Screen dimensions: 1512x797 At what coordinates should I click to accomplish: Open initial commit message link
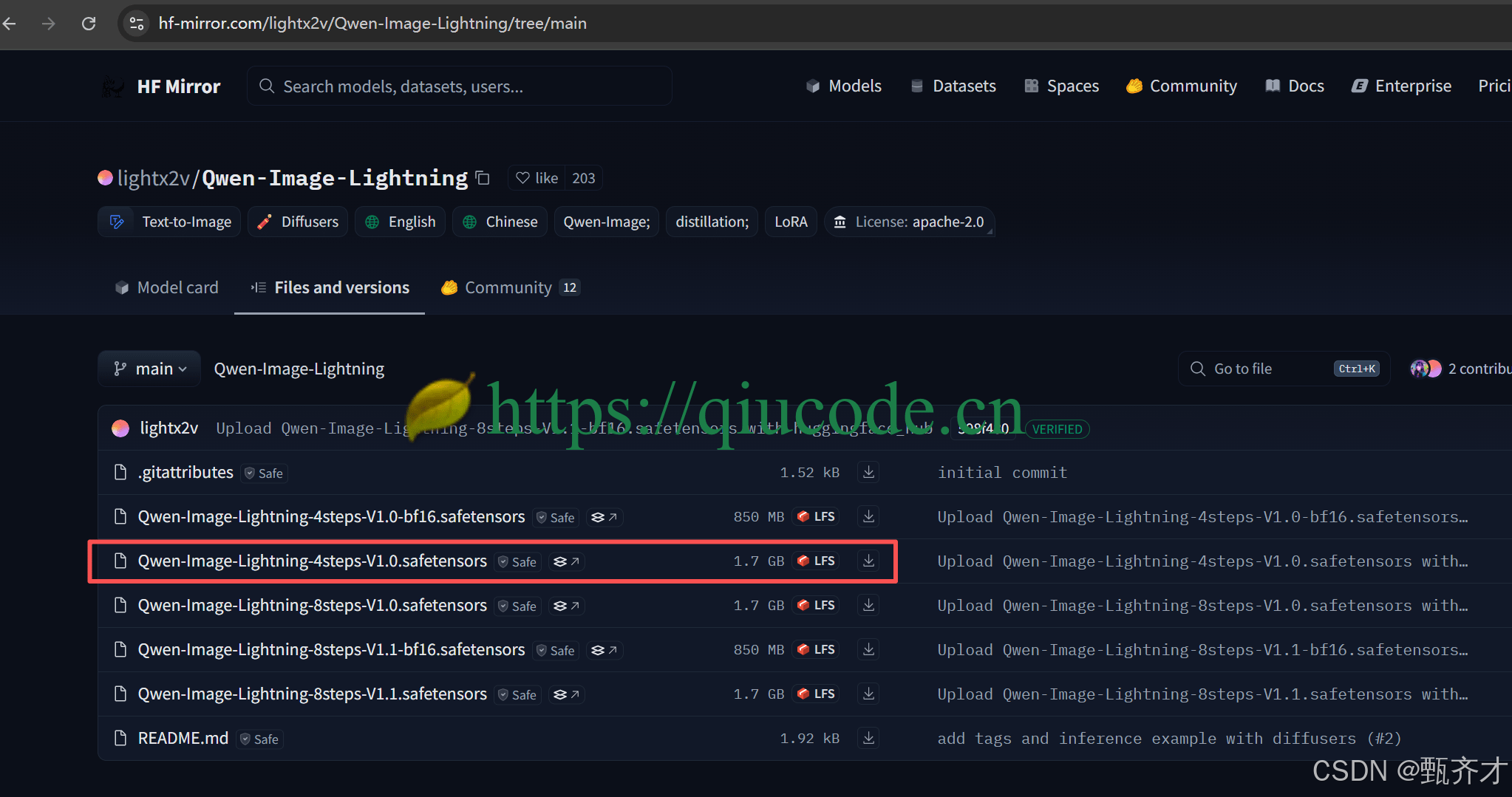(1003, 473)
